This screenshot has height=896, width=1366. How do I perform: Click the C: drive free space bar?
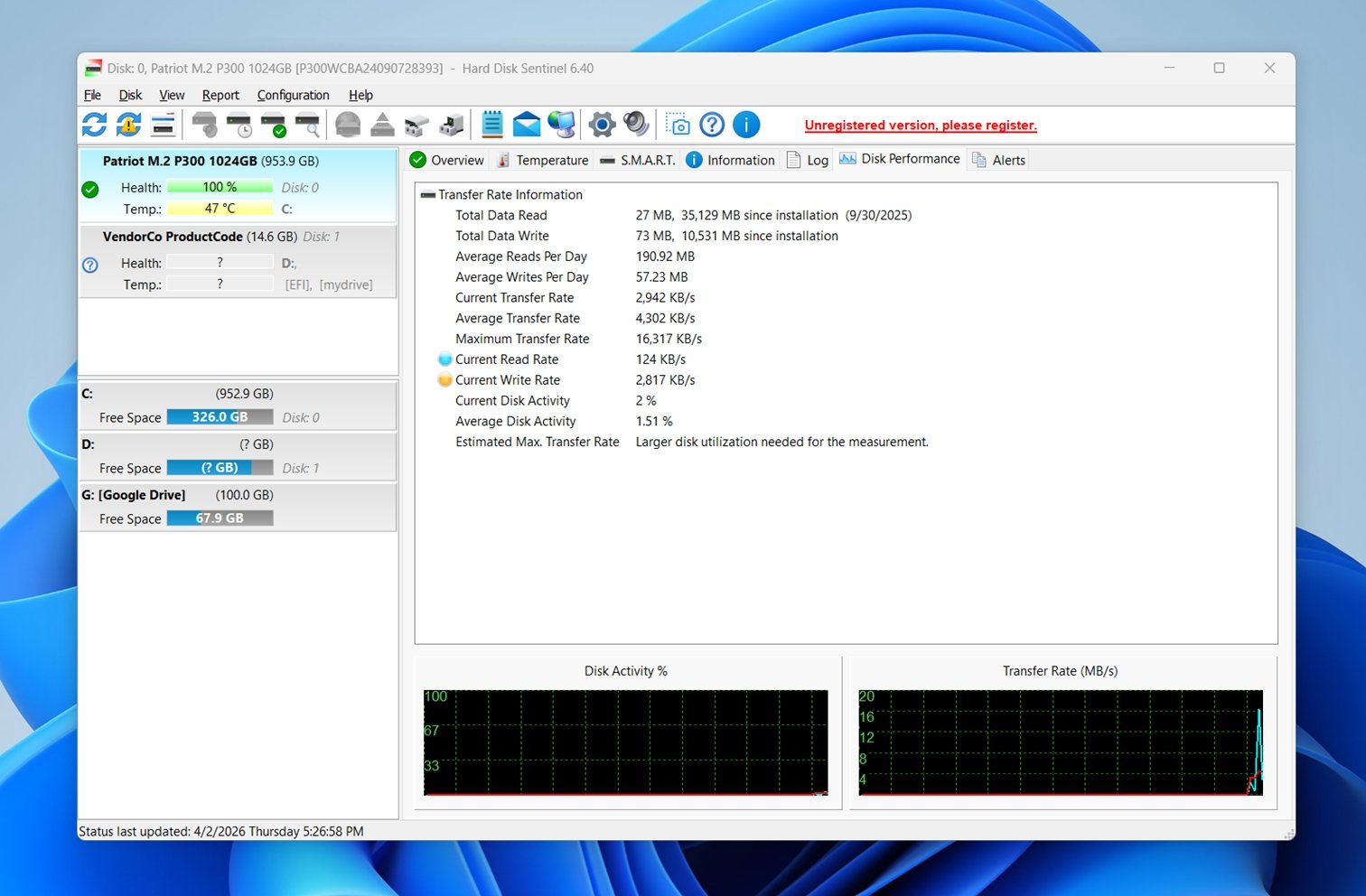coord(220,416)
